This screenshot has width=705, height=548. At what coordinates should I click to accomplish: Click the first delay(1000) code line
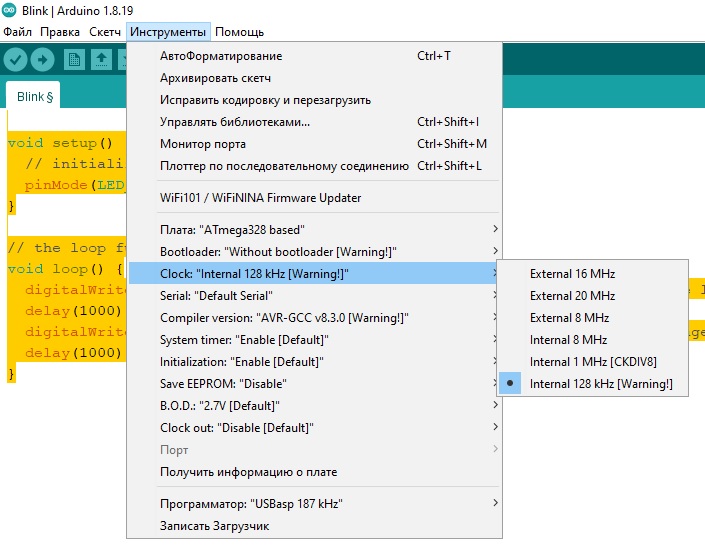(73, 311)
